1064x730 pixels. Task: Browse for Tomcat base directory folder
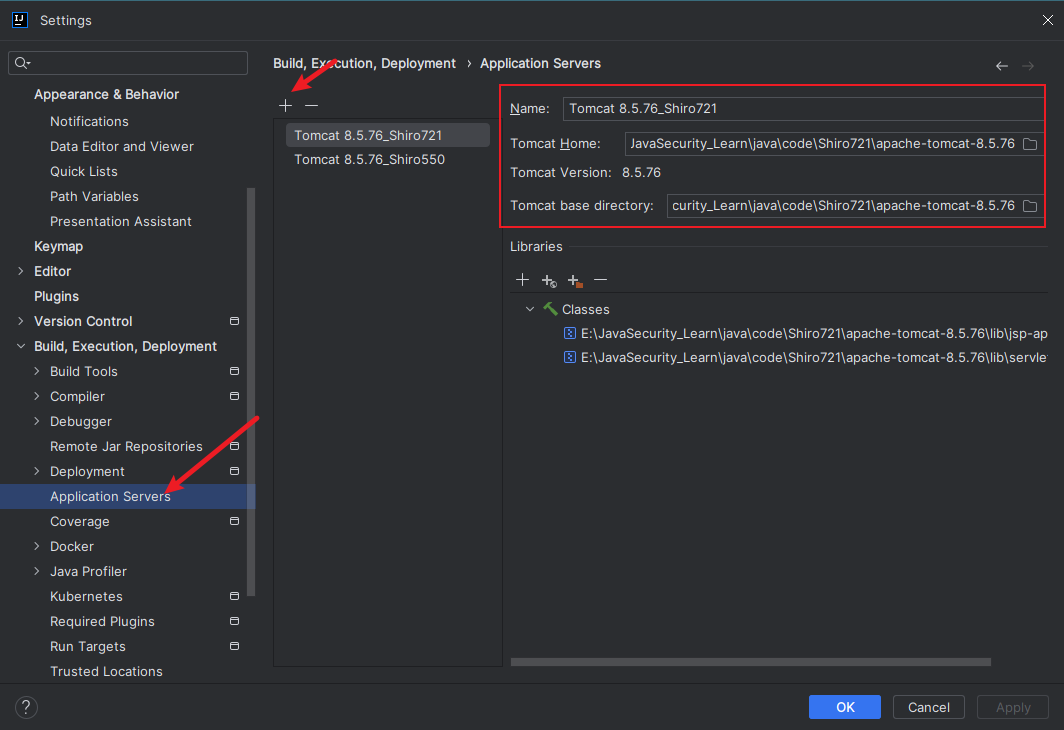pyautogui.click(x=1030, y=206)
